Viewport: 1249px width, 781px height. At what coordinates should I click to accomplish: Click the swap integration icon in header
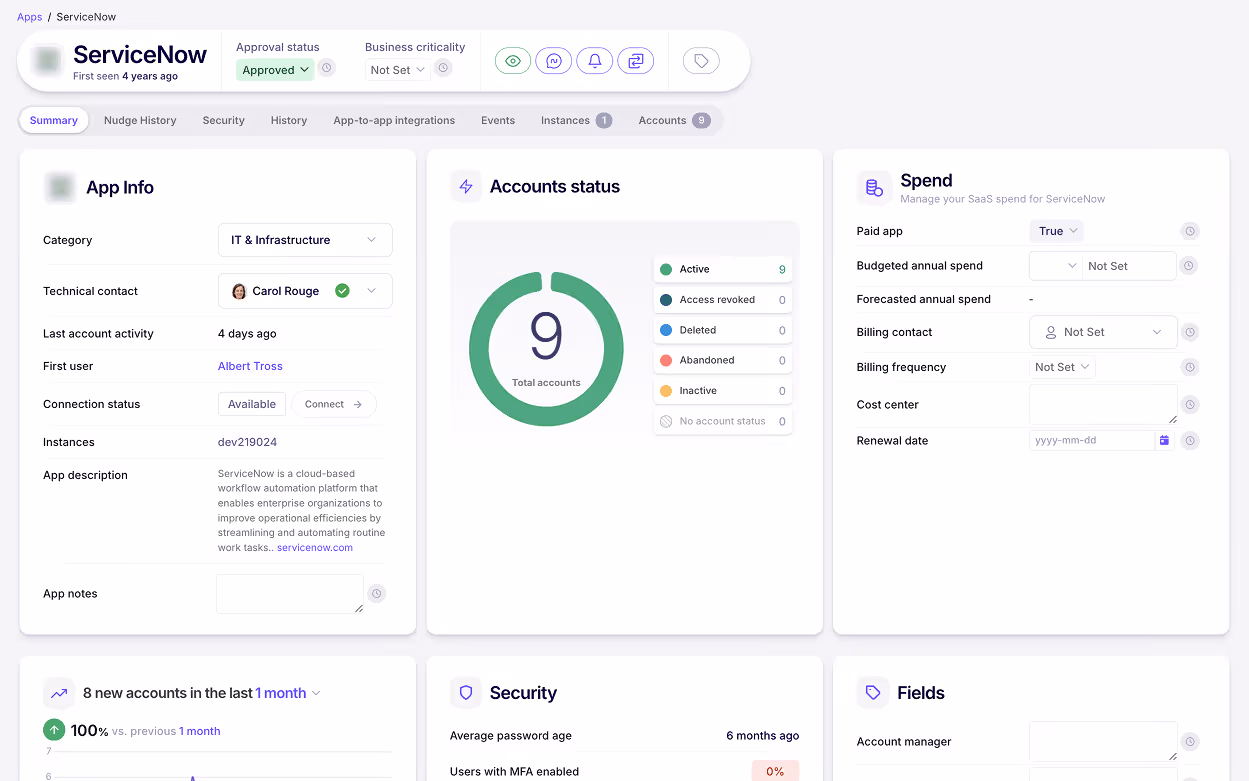pos(635,61)
